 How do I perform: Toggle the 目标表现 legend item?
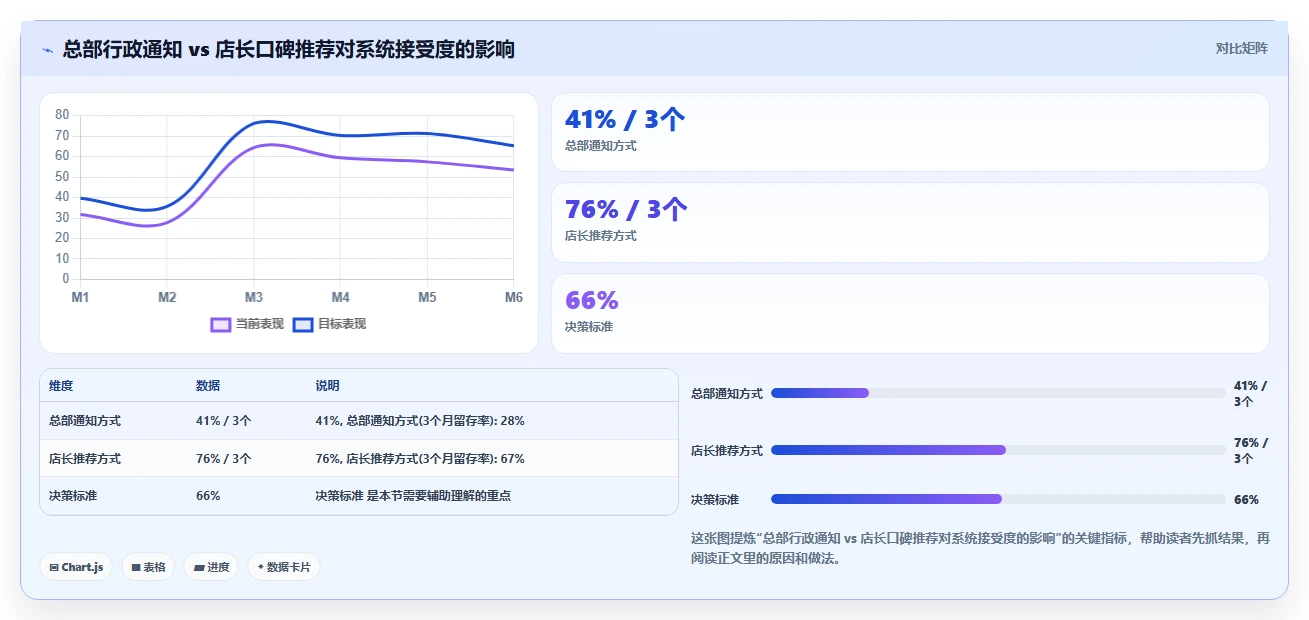[x=329, y=324]
